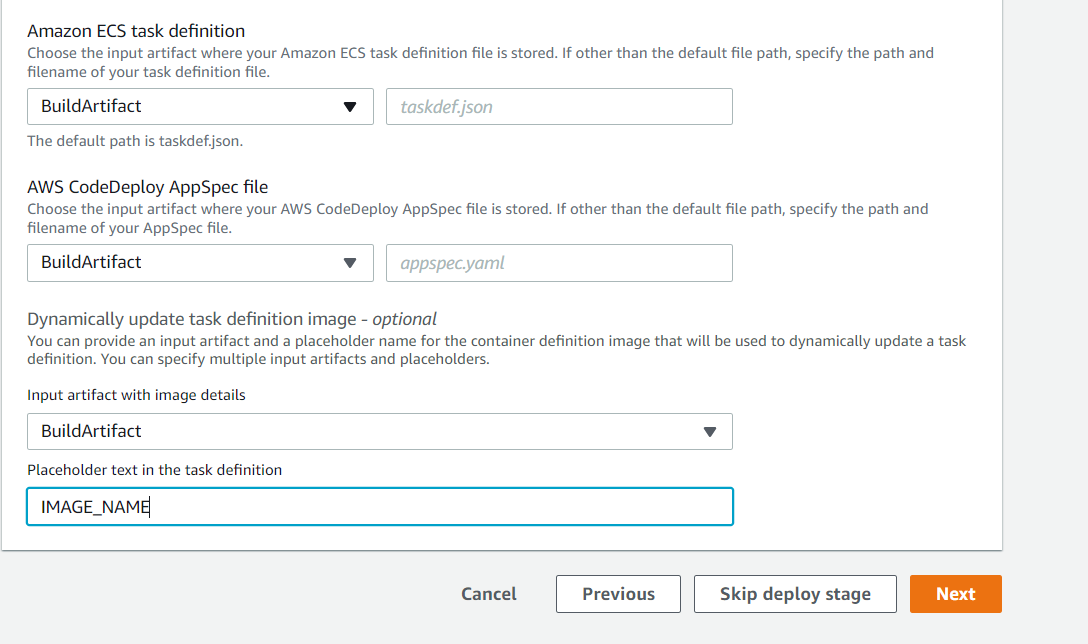
Task: Click the Dynamically update task definition image heading
Action: tap(232, 319)
